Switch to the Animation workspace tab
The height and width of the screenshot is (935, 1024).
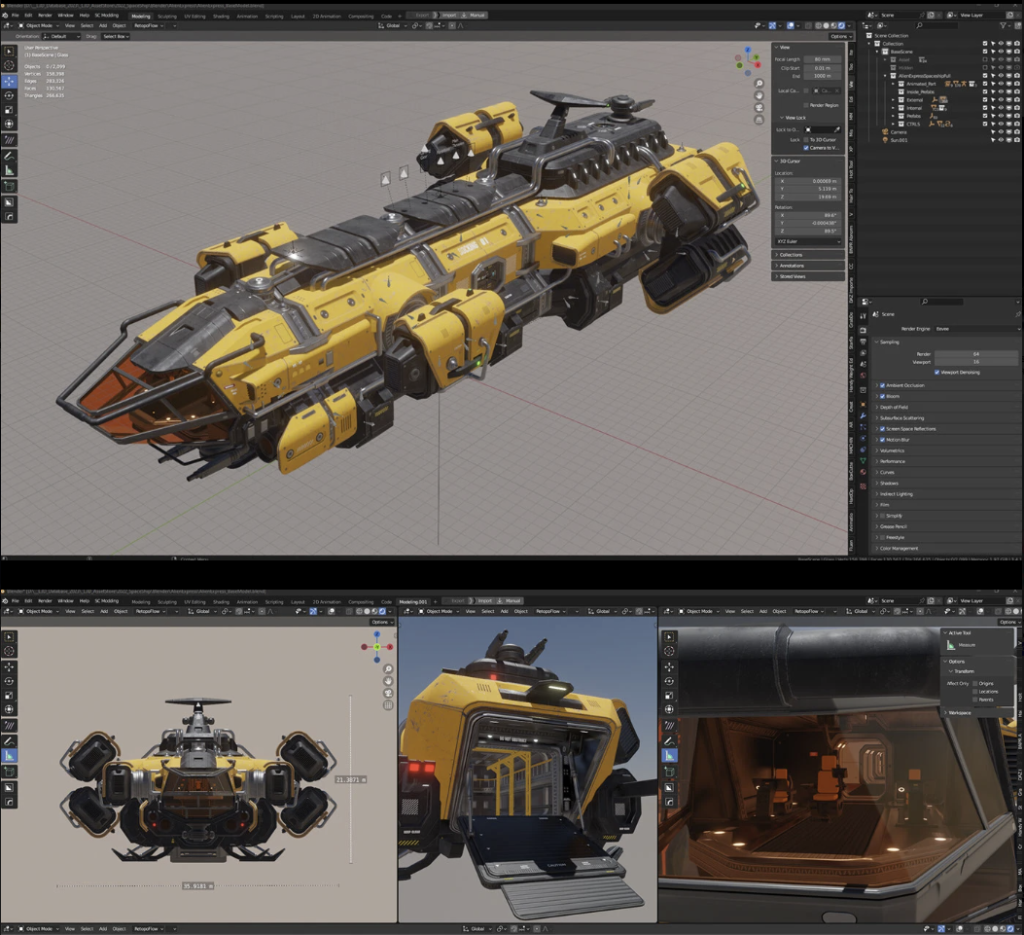247,16
